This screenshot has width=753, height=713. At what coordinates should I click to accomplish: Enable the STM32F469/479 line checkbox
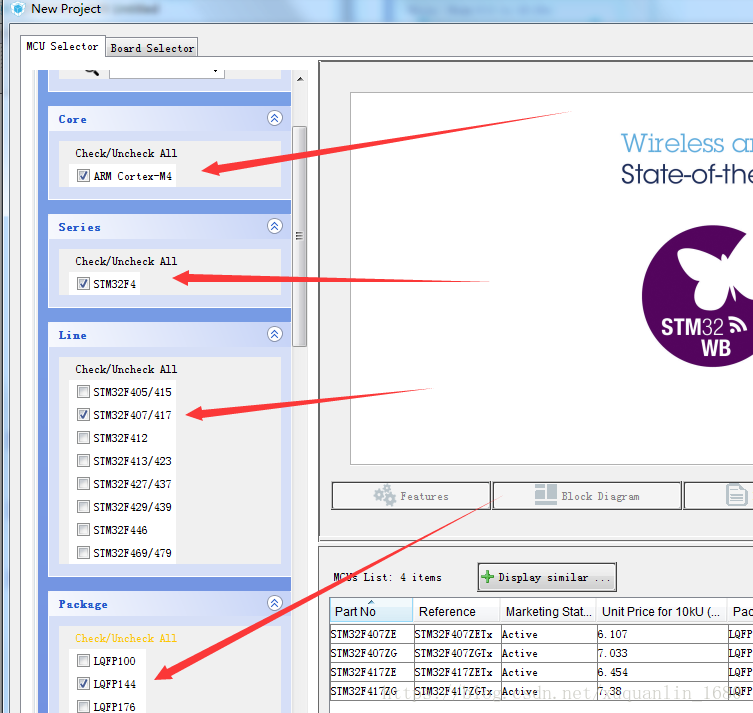pyautogui.click(x=83, y=553)
